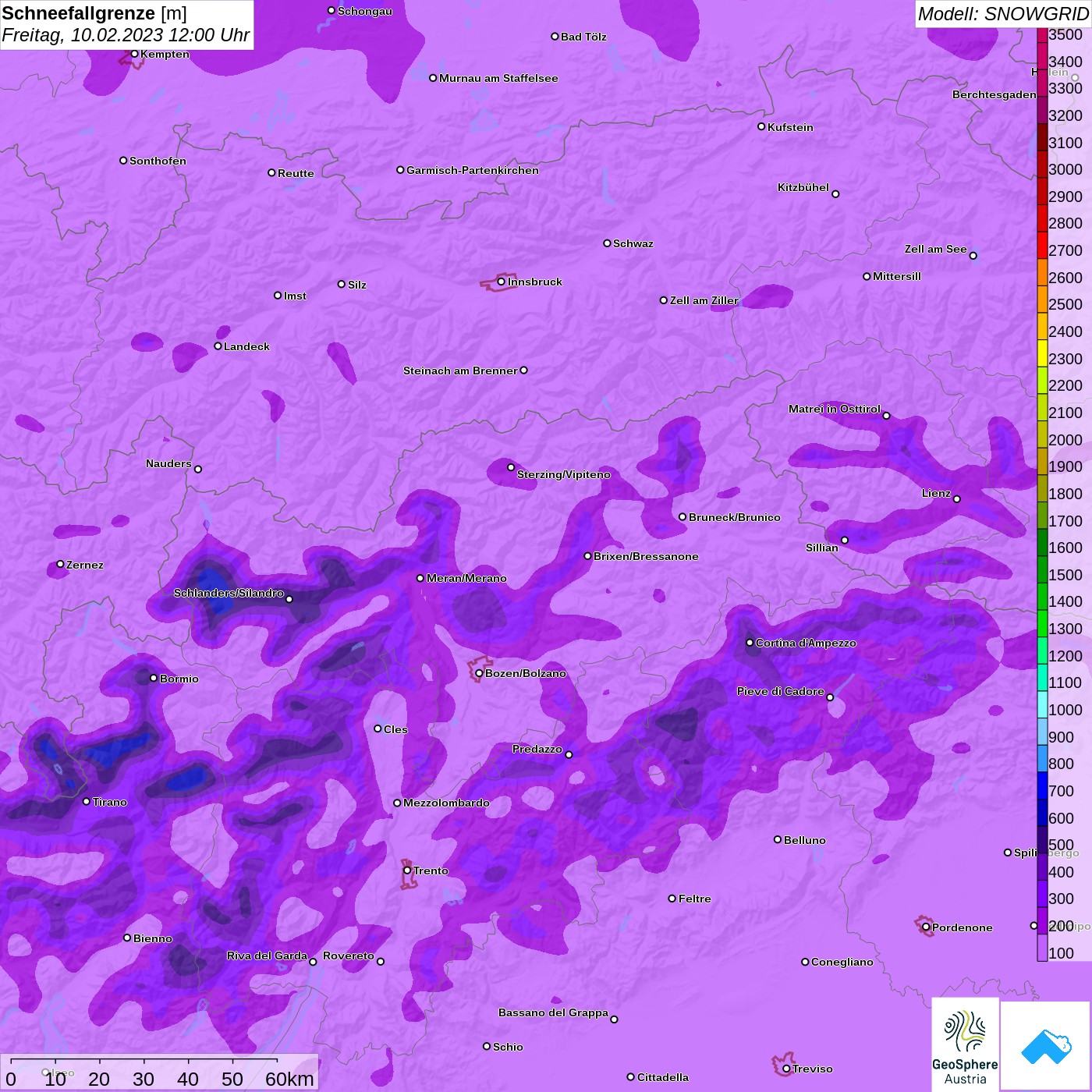Image resolution: width=1092 pixels, height=1092 pixels.
Task: Click the Zernez location dot
Action: point(60,565)
